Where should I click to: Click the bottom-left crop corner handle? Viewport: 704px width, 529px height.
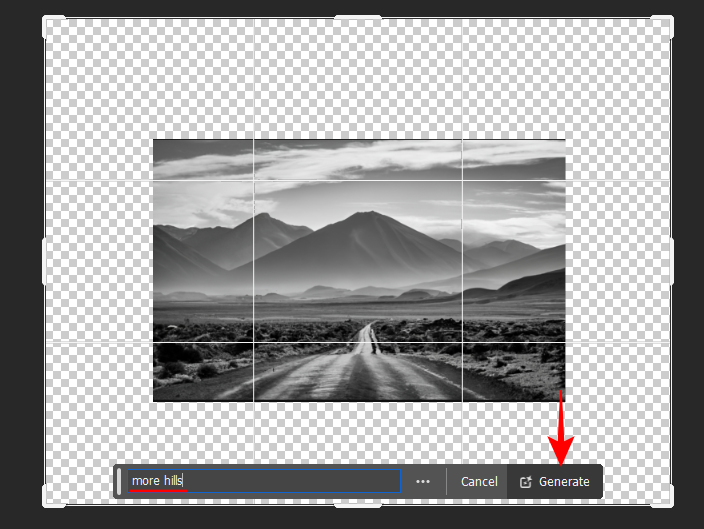[53, 497]
